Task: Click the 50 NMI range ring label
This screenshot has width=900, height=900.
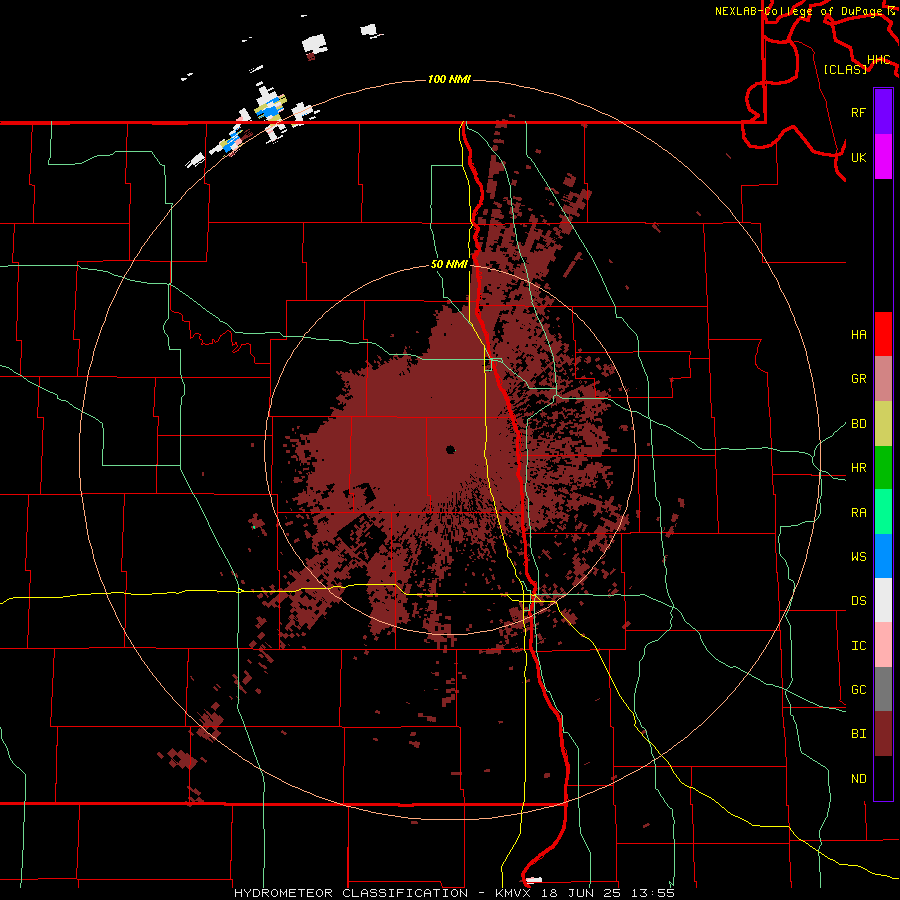Action: [449, 264]
